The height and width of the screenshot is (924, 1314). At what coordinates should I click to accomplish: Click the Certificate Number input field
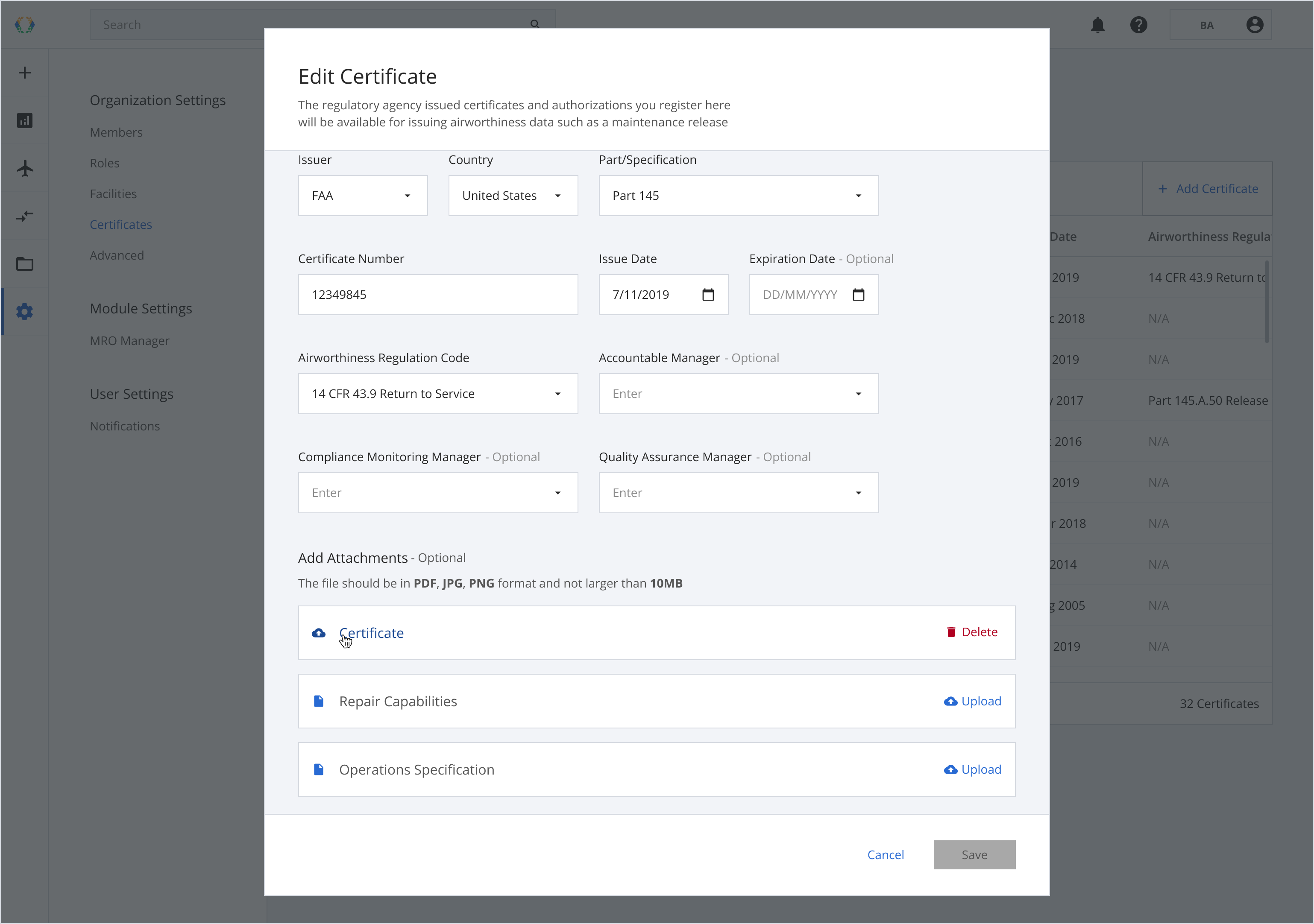(438, 295)
